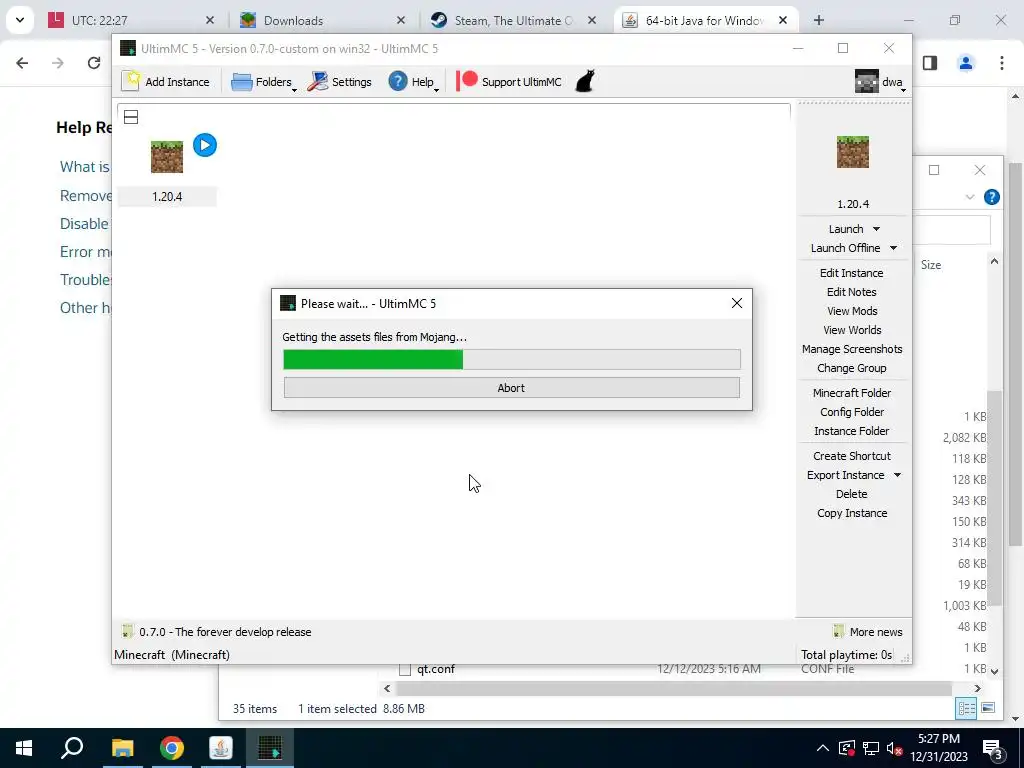The width and height of the screenshot is (1024, 768).
Task: Click the assets download progress bar
Action: [x=511, y=359]
